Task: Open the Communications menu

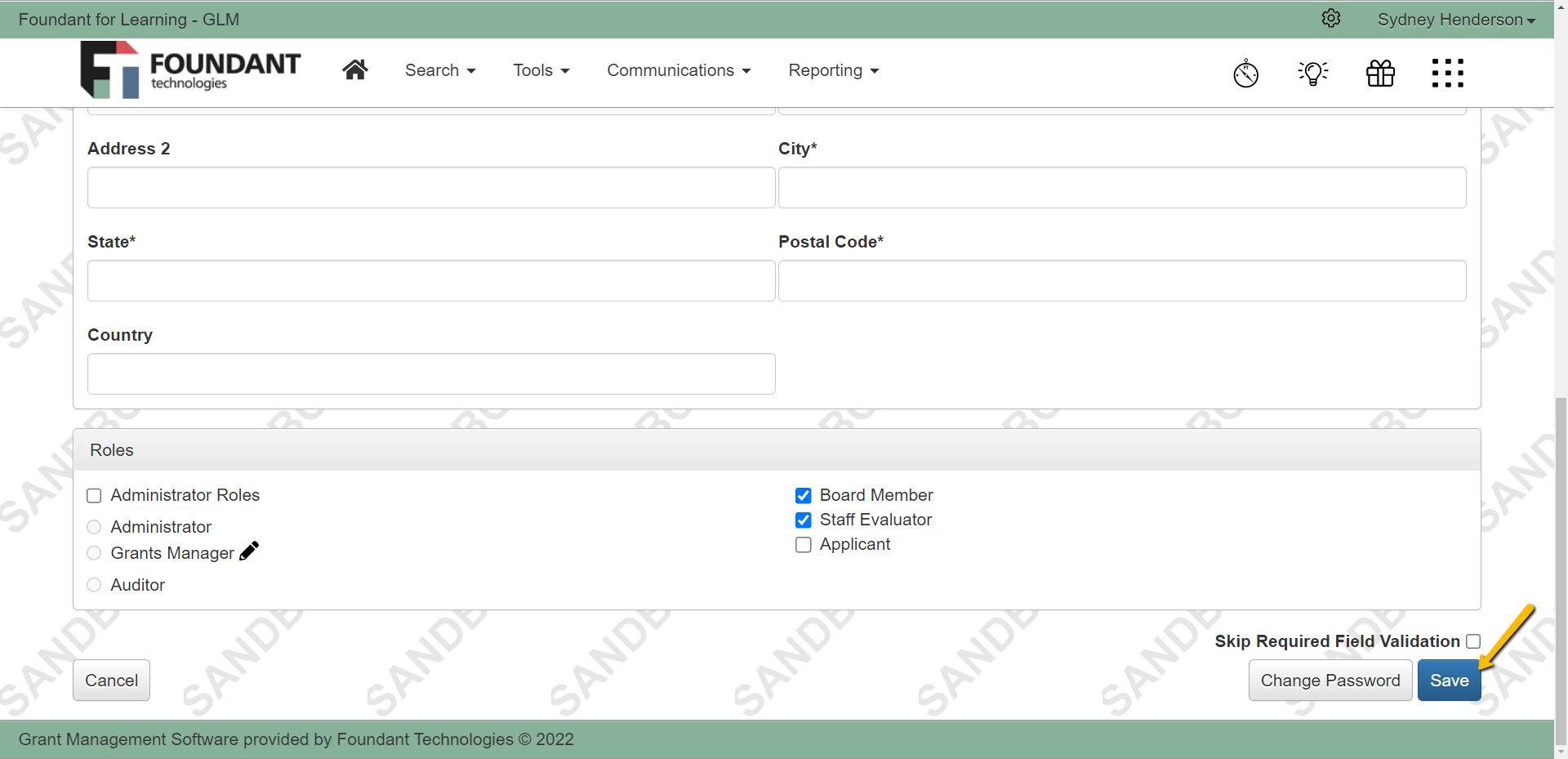Action: (x=679, y=70)
